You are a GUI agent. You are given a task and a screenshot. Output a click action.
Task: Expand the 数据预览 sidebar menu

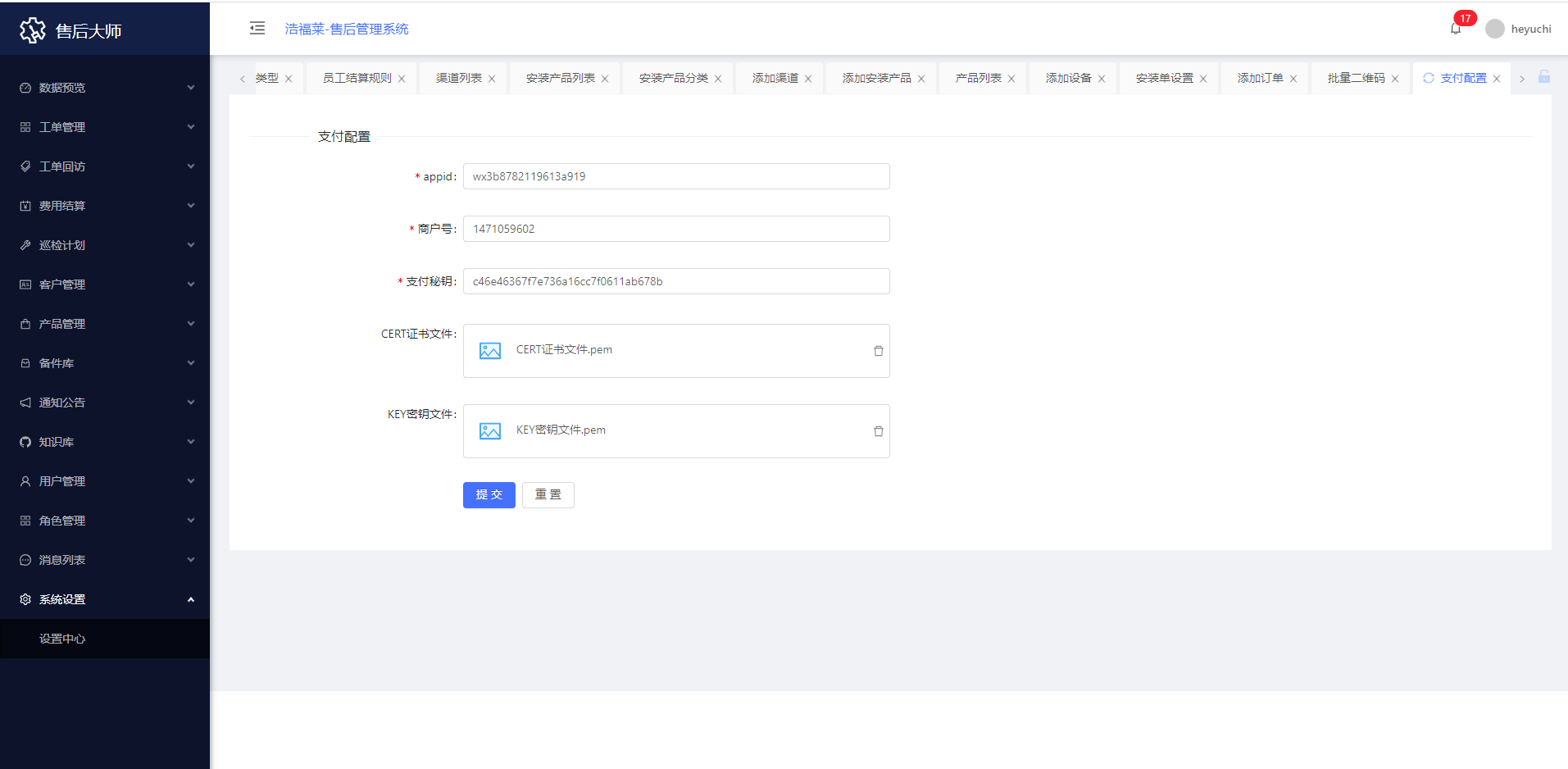tap(105, 88)
